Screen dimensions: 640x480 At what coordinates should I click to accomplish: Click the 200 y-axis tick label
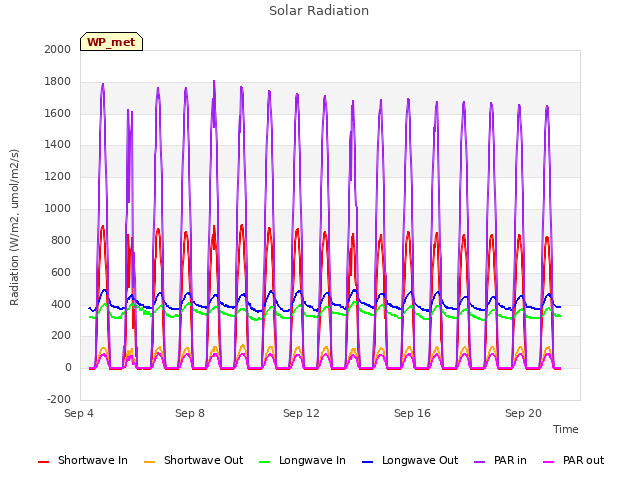[x=61, y=336]
